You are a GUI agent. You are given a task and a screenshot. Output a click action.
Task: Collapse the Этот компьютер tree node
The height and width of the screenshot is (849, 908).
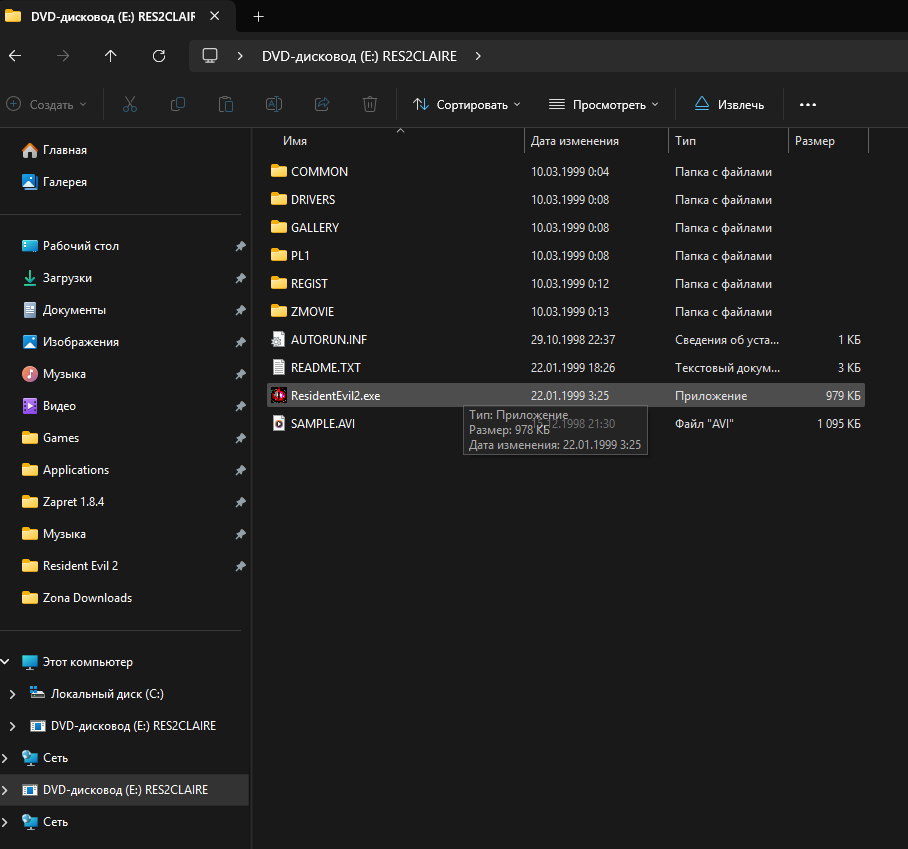click(x=5, y=661)
